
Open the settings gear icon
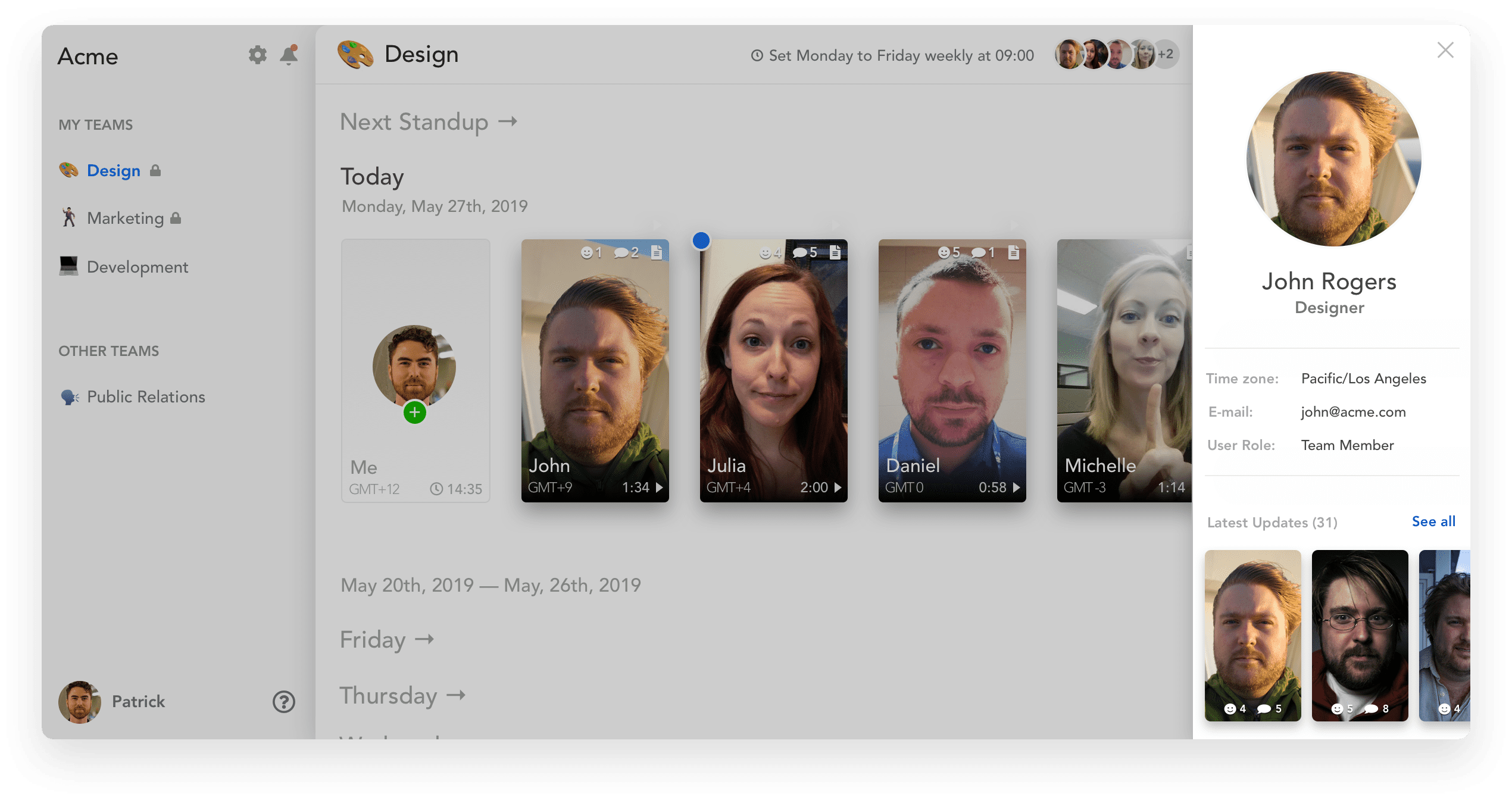pyautogui.click(x=257, y=55)
